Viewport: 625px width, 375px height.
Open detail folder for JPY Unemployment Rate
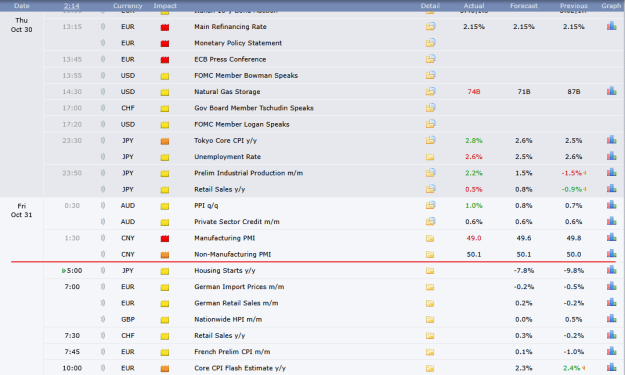click(430, 157)
